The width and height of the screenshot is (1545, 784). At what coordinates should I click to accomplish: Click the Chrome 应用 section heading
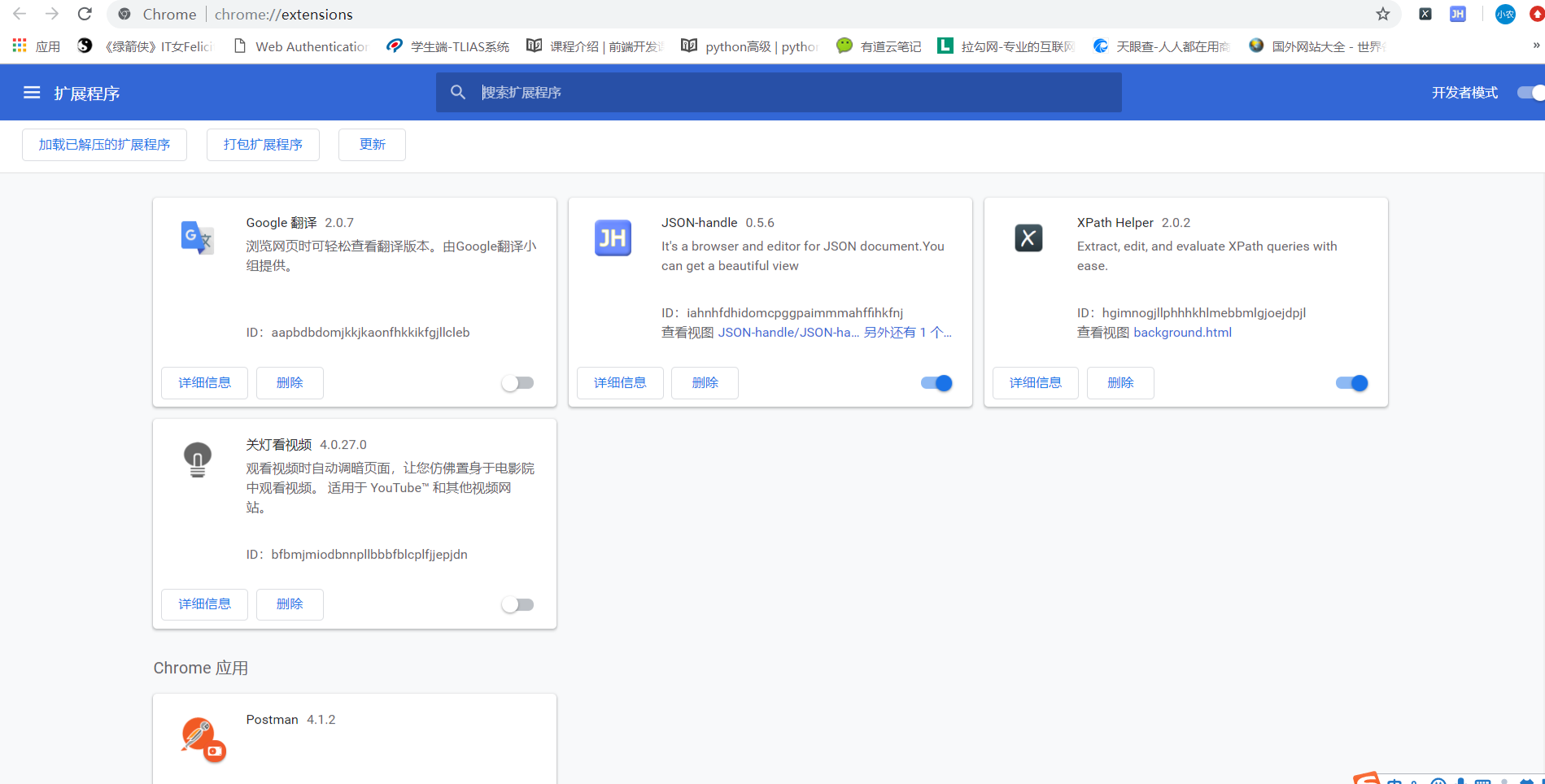pos(201,668)
